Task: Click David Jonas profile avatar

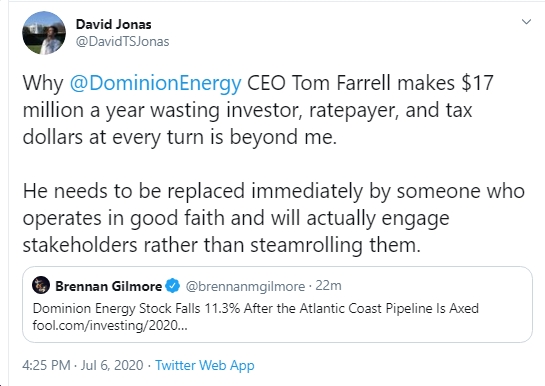Action: 44,33
